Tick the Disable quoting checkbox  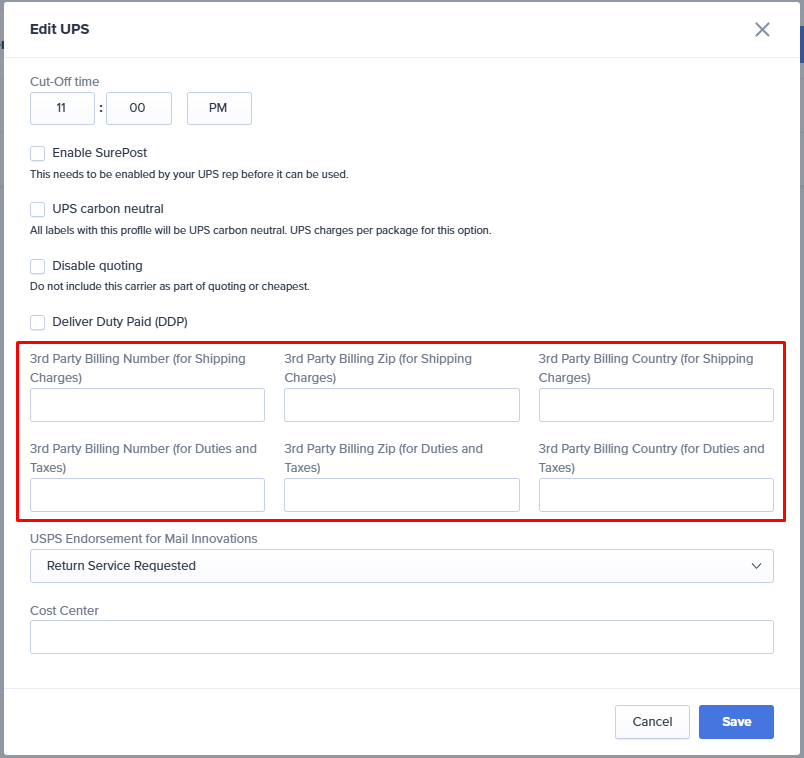(x=37, y=266)
